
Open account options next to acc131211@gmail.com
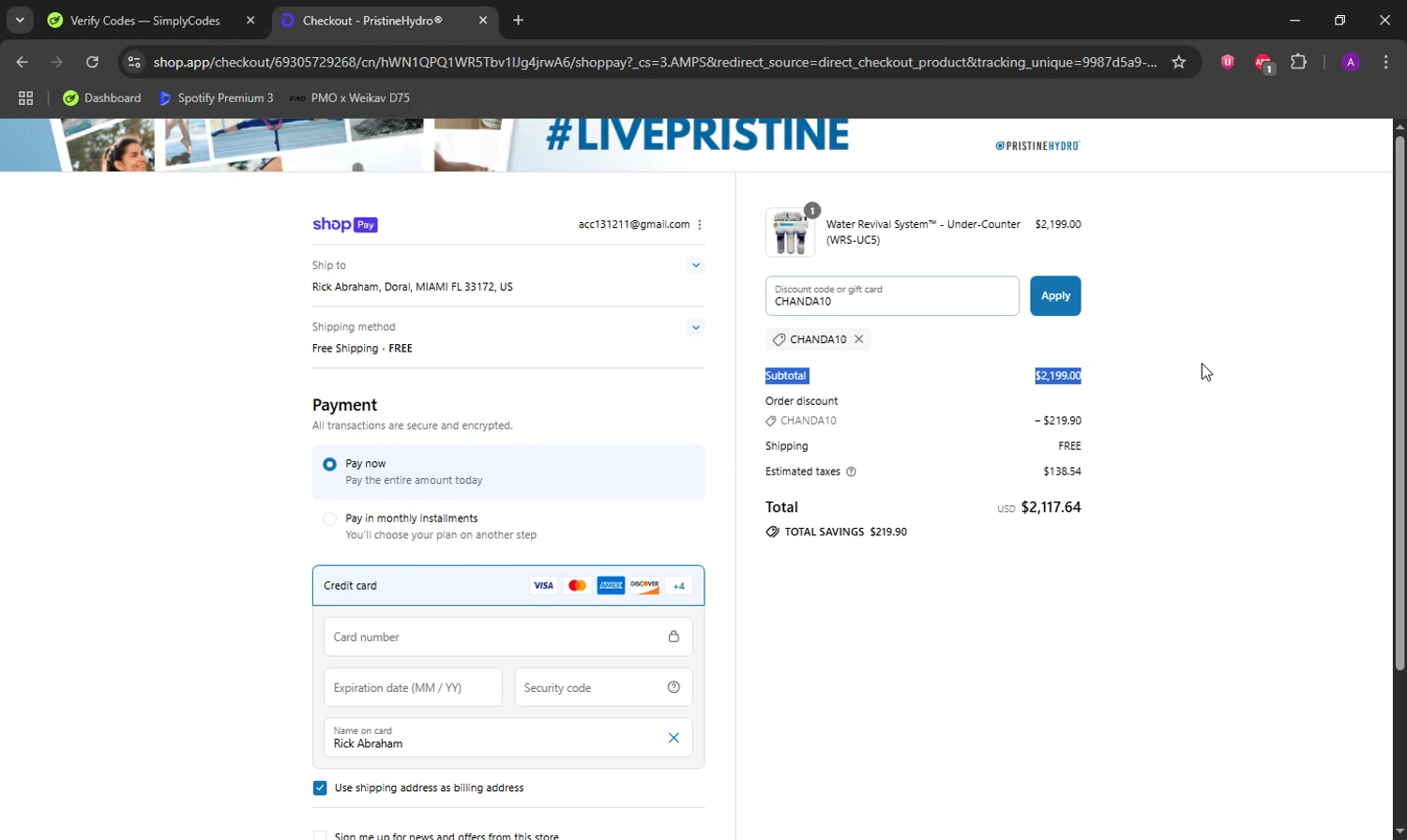700,224
